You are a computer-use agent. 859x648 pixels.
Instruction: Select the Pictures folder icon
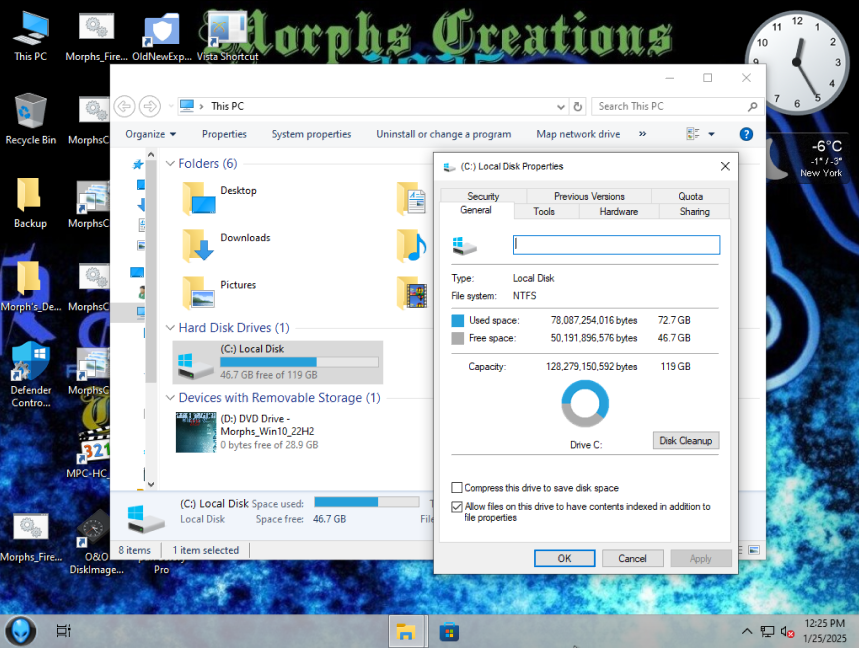199,292
